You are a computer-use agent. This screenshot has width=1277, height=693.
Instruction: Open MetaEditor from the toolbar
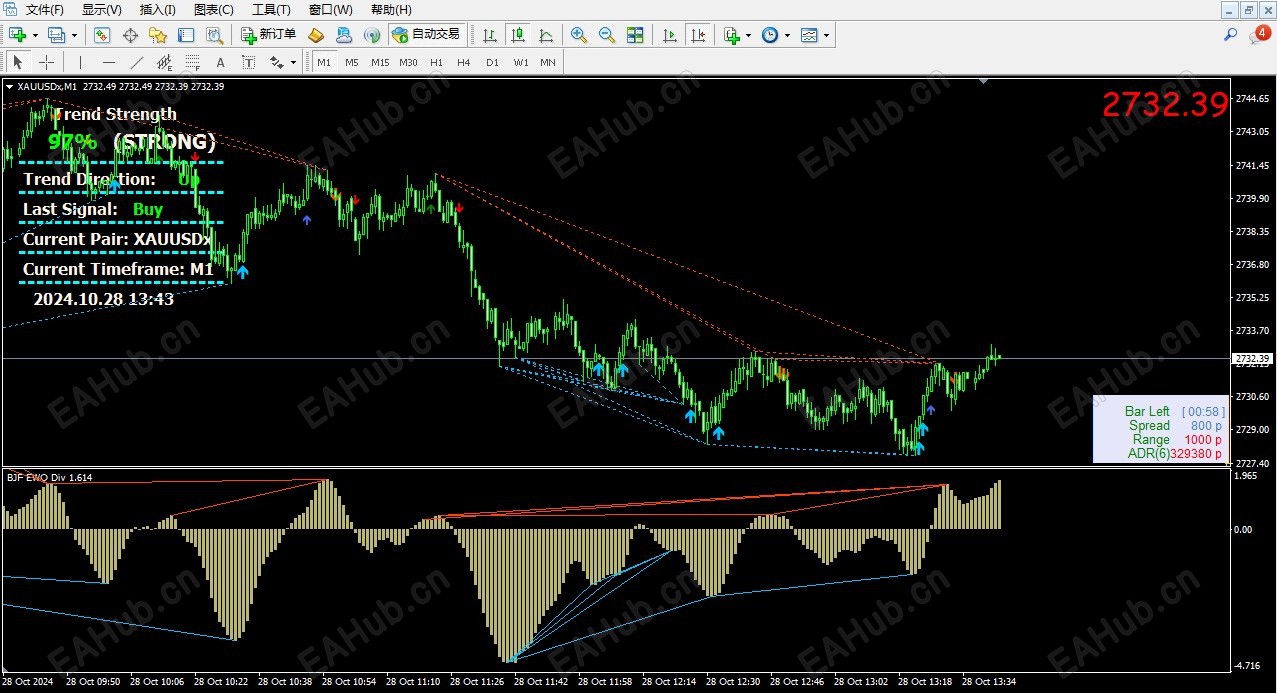point(316,35)
